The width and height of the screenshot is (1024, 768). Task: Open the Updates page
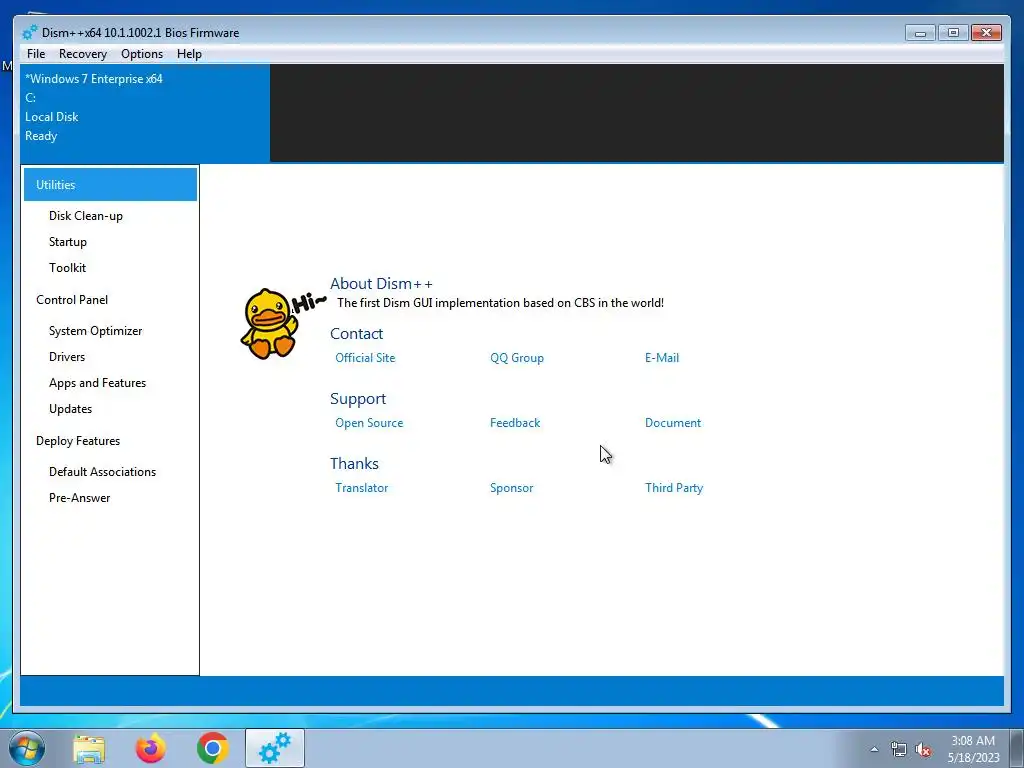(x=71, y=409)
